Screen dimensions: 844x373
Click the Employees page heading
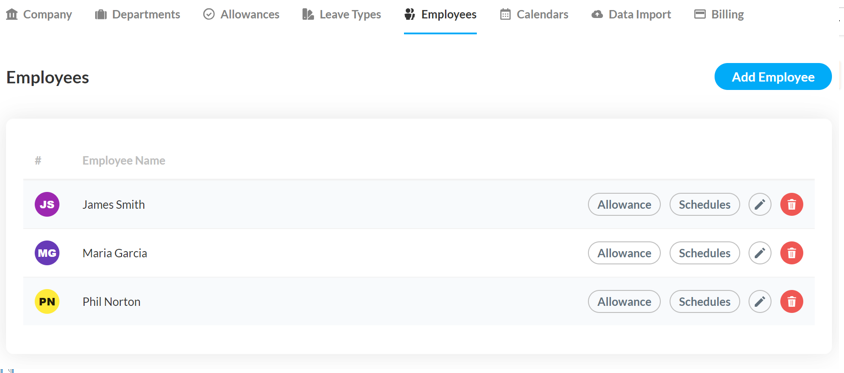click(47, 78)
